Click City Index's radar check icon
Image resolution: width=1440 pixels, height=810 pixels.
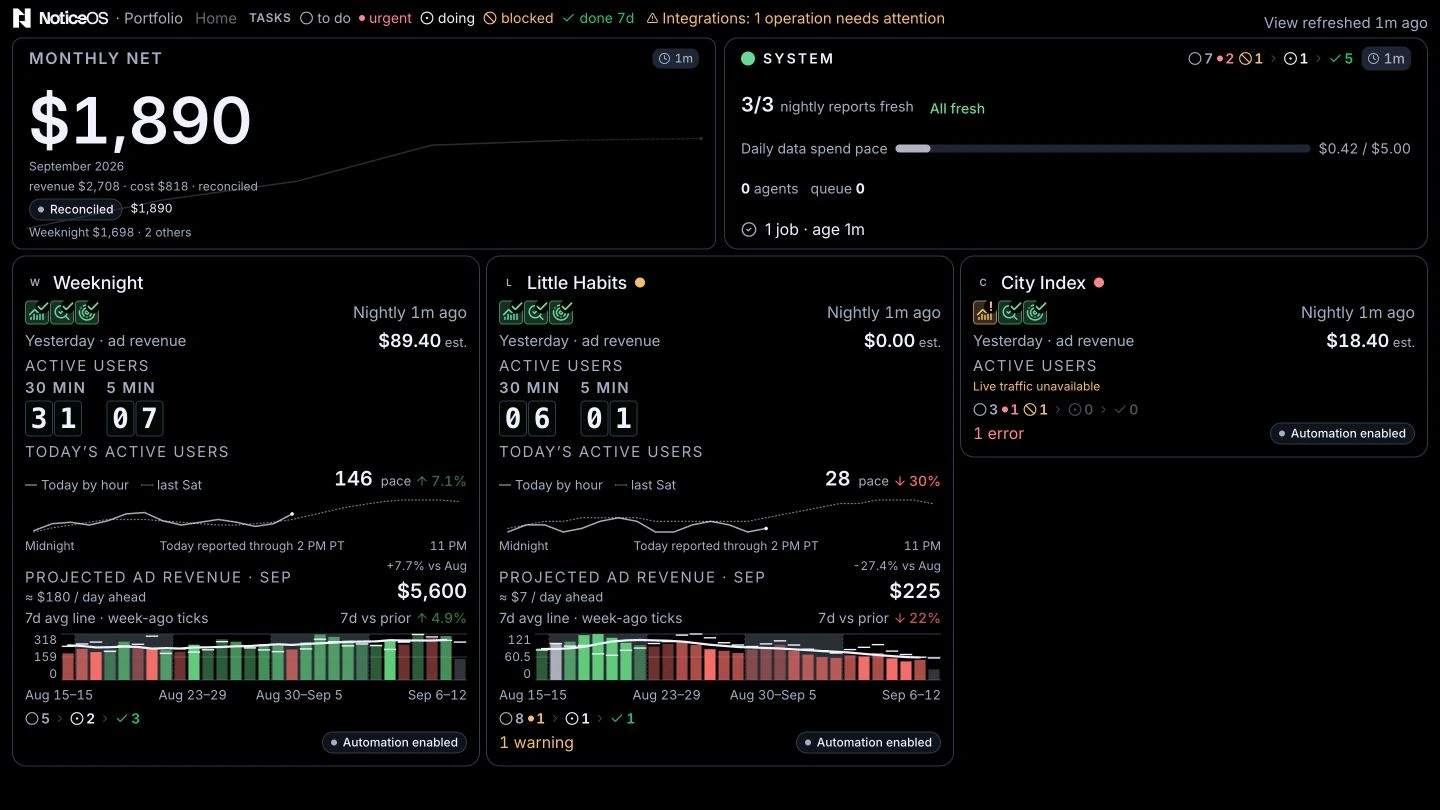click(x=1035, y=312)
